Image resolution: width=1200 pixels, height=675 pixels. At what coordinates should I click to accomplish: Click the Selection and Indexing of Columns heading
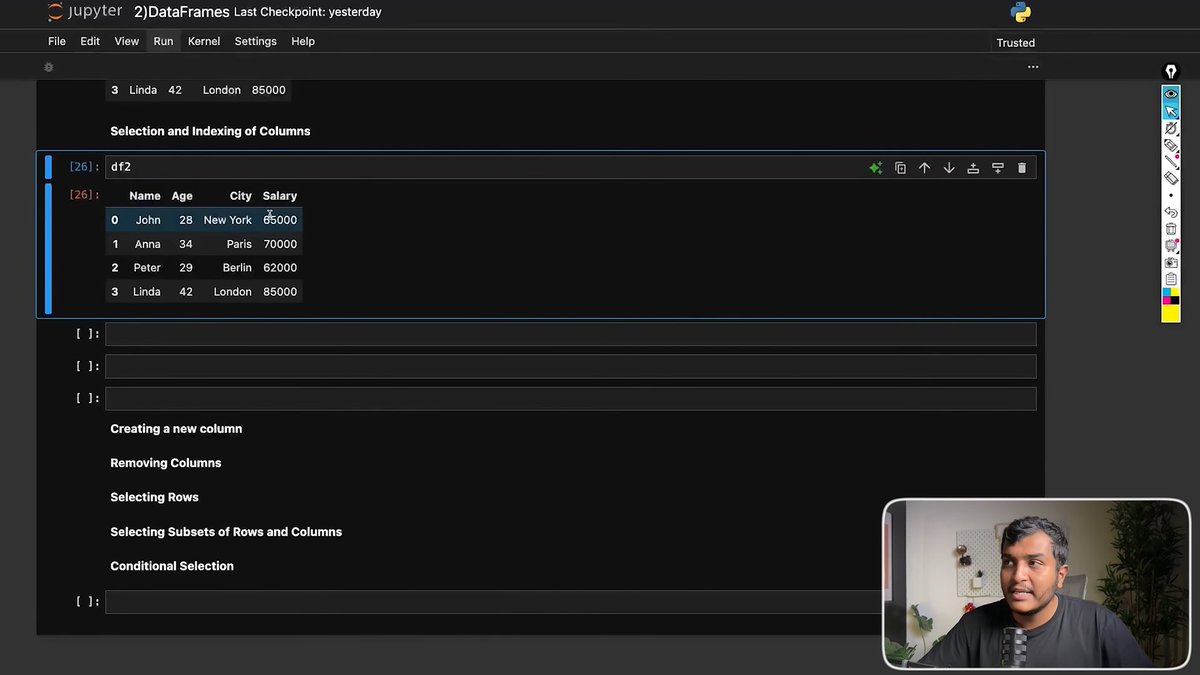pyautogui.click(x=210, y=131)
